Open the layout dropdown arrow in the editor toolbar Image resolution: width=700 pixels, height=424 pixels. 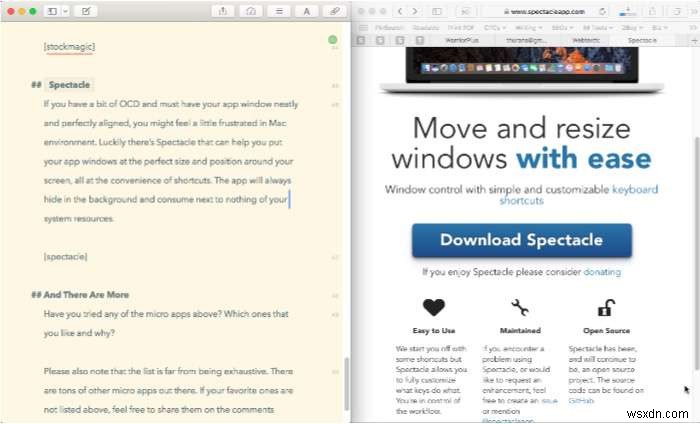tap(65, 11)
